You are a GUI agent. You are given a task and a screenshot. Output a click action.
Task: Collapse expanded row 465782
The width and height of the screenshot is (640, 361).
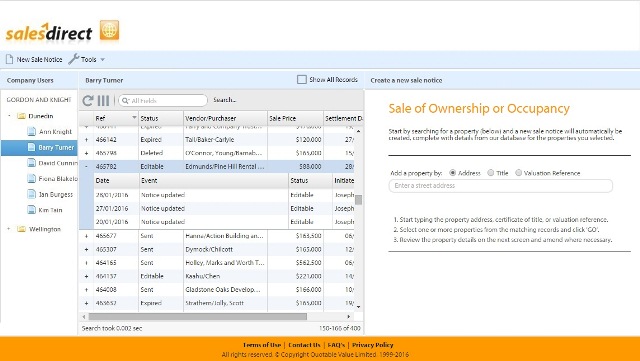pyautogui.click(x=86, y=167)
